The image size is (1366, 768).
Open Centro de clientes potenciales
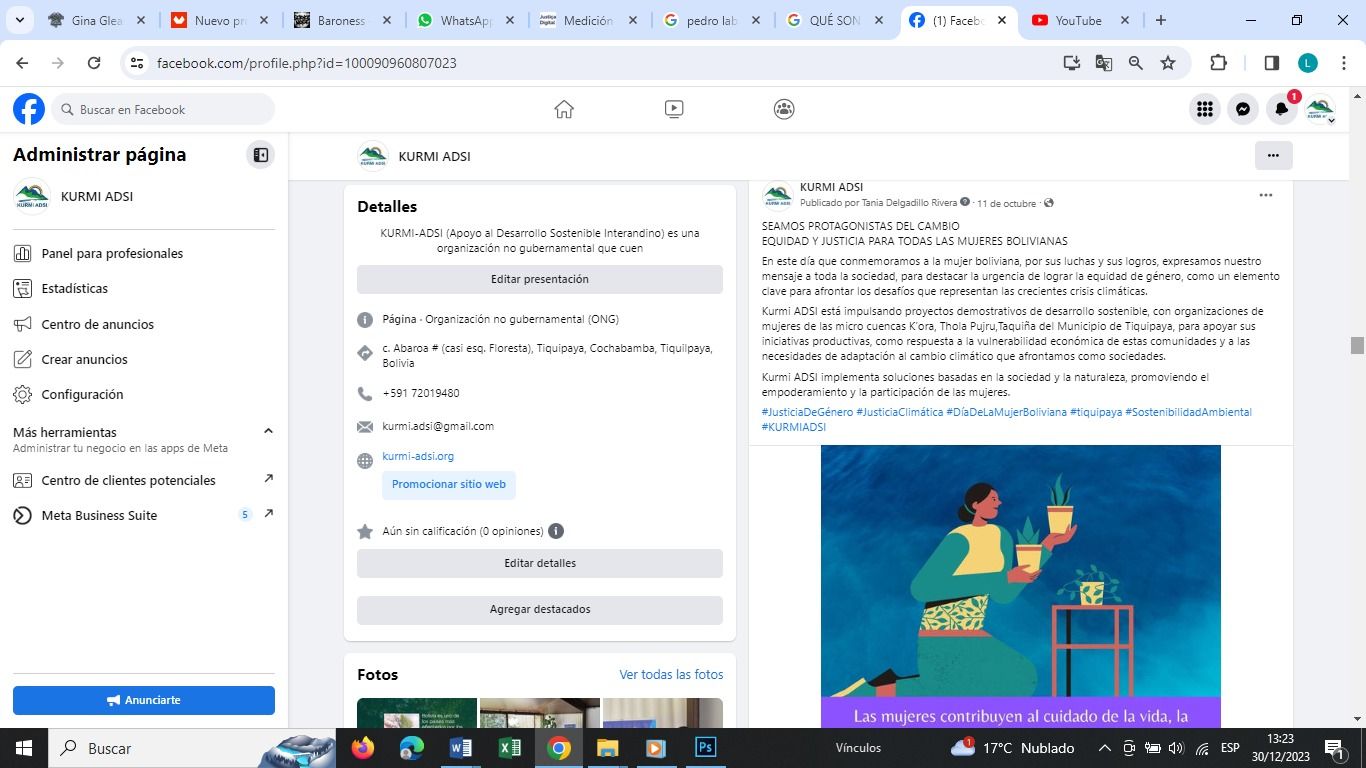click(144, 480)
